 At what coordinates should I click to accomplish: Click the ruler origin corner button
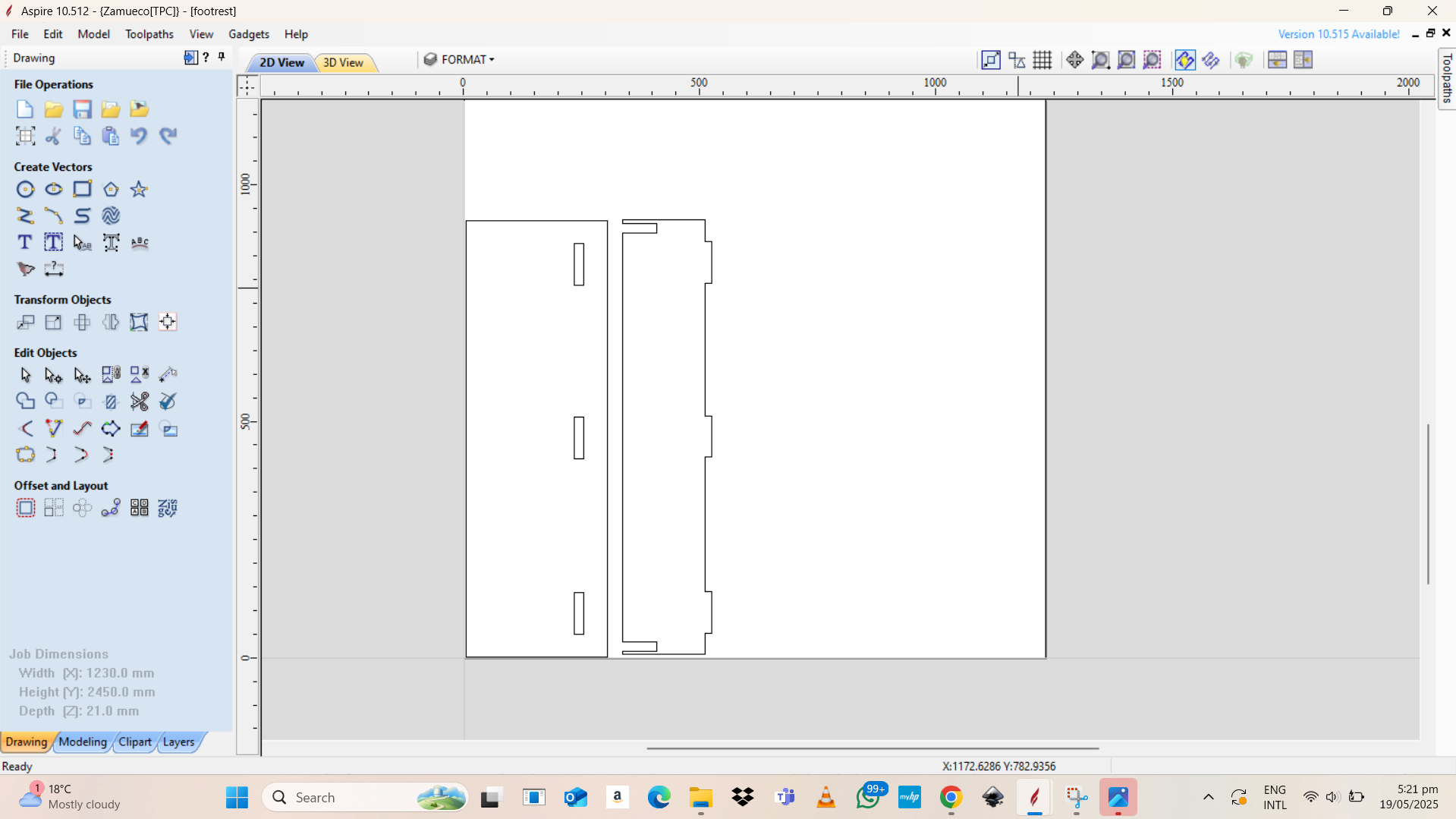[x=247, y=86]
